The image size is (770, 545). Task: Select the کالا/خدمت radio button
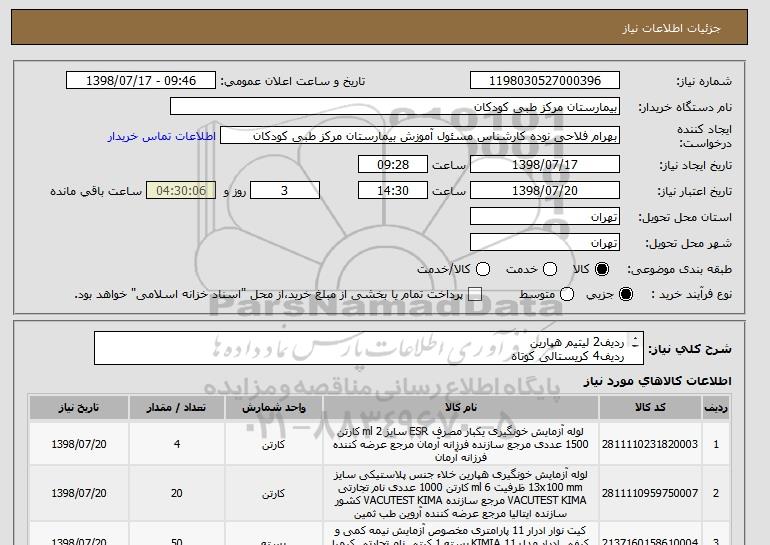[483, 269]
